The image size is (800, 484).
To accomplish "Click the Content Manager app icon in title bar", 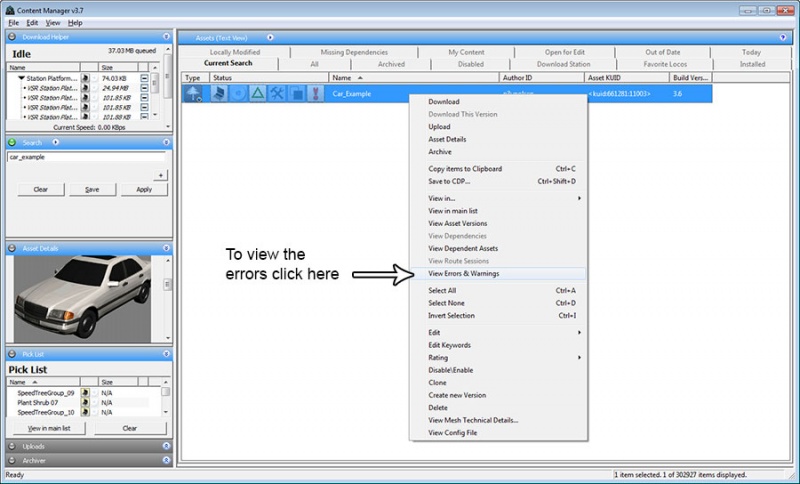I will click(10, 10).
